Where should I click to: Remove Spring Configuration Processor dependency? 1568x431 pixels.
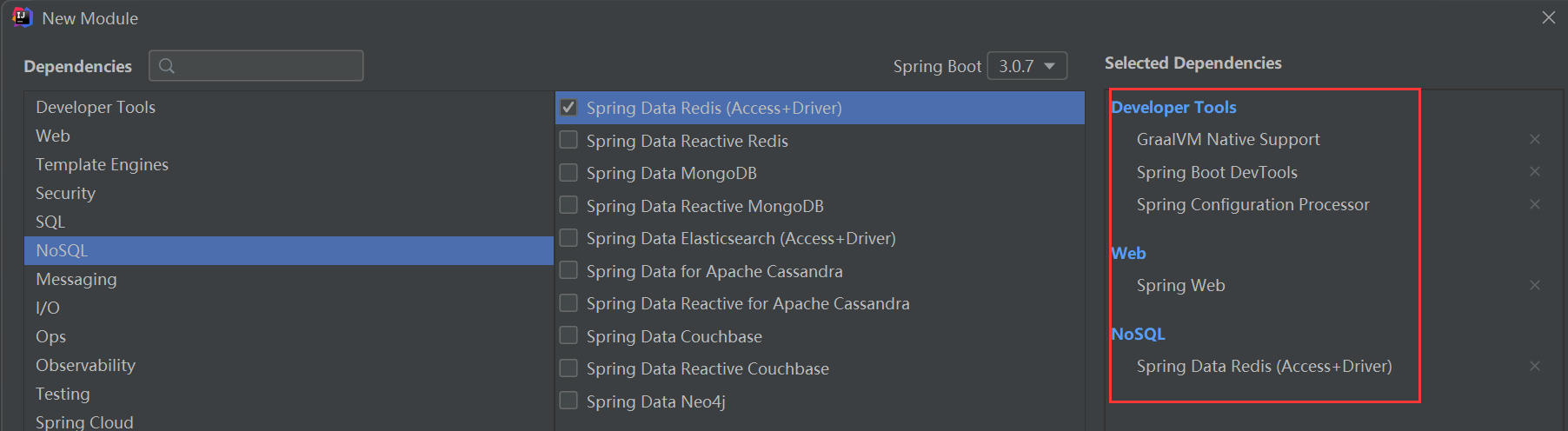[x=1534, y=204]
